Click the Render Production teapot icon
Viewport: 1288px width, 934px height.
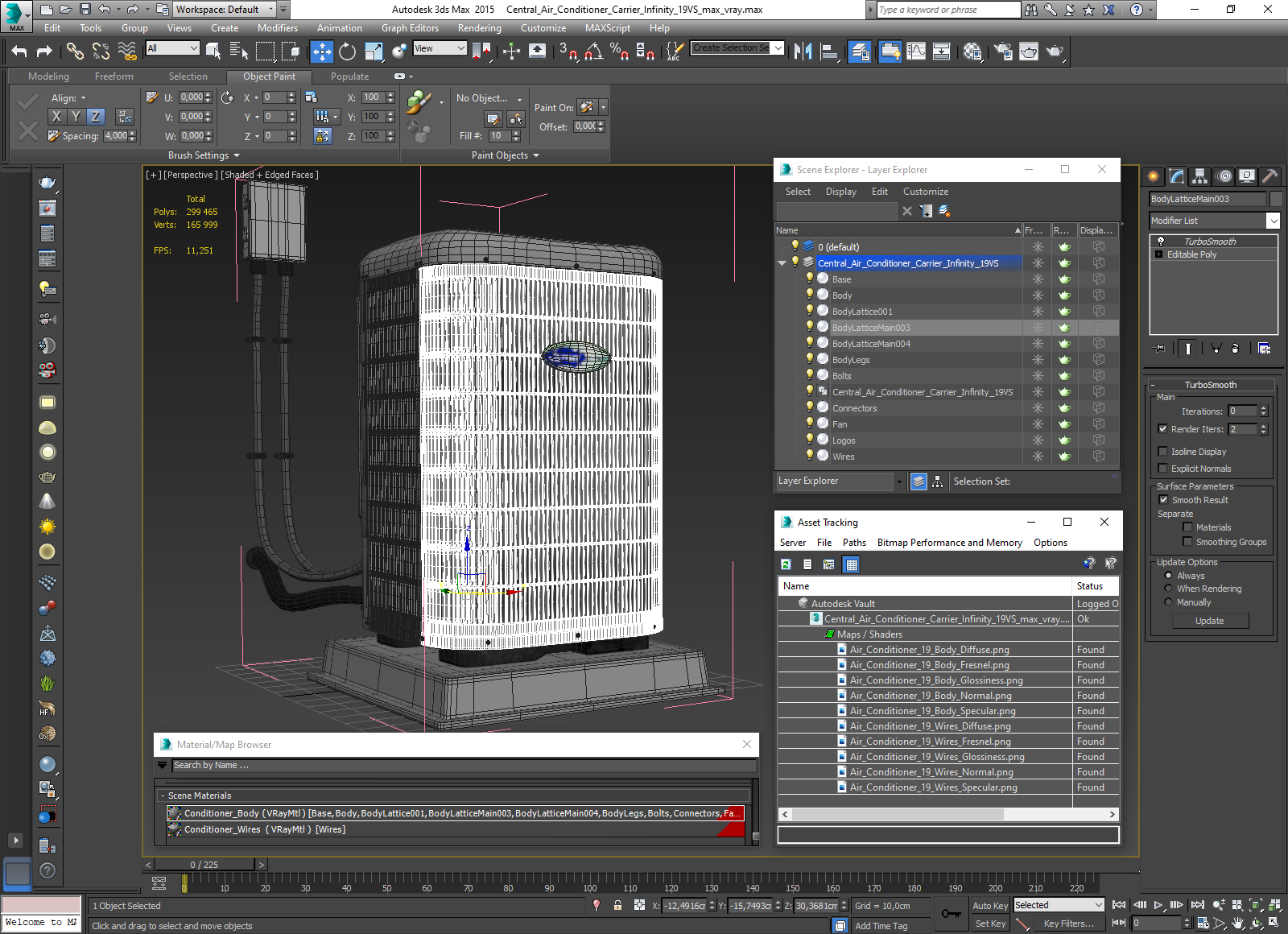[1055, 52]
